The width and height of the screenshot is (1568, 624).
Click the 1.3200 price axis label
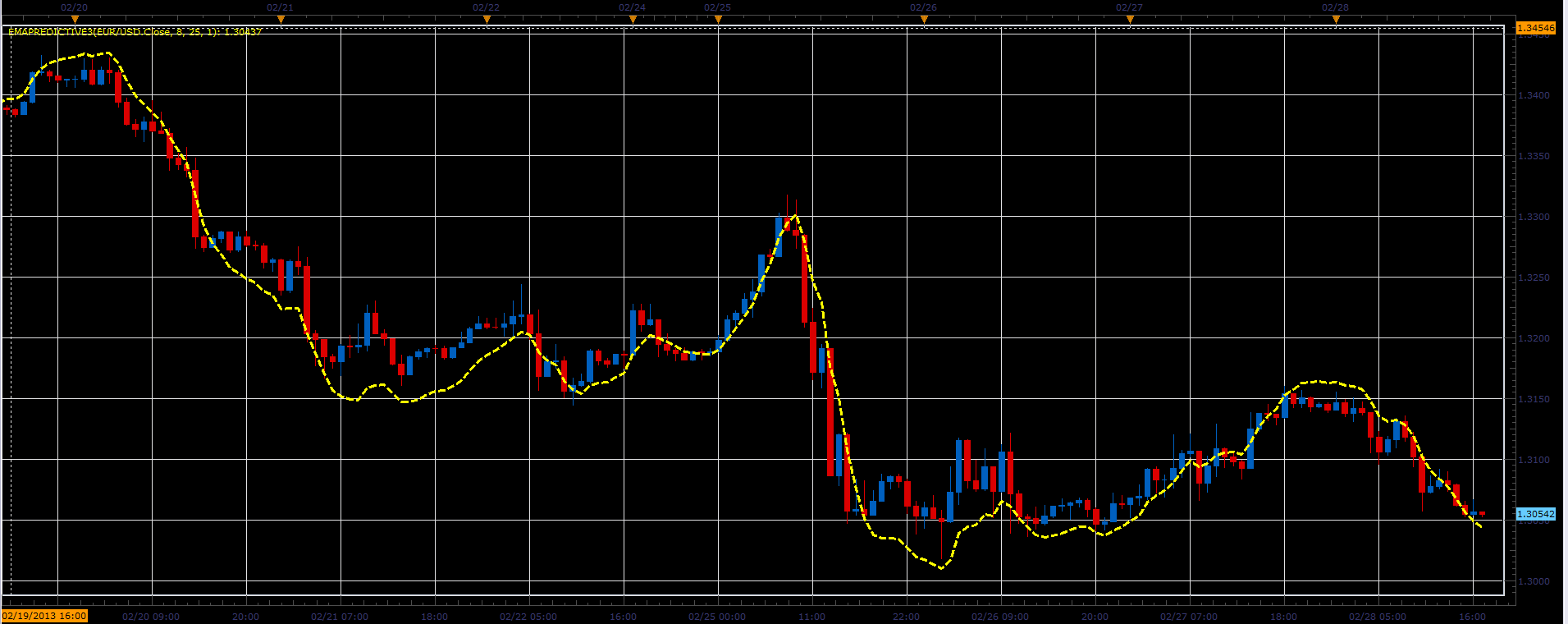coord(1534,338)
